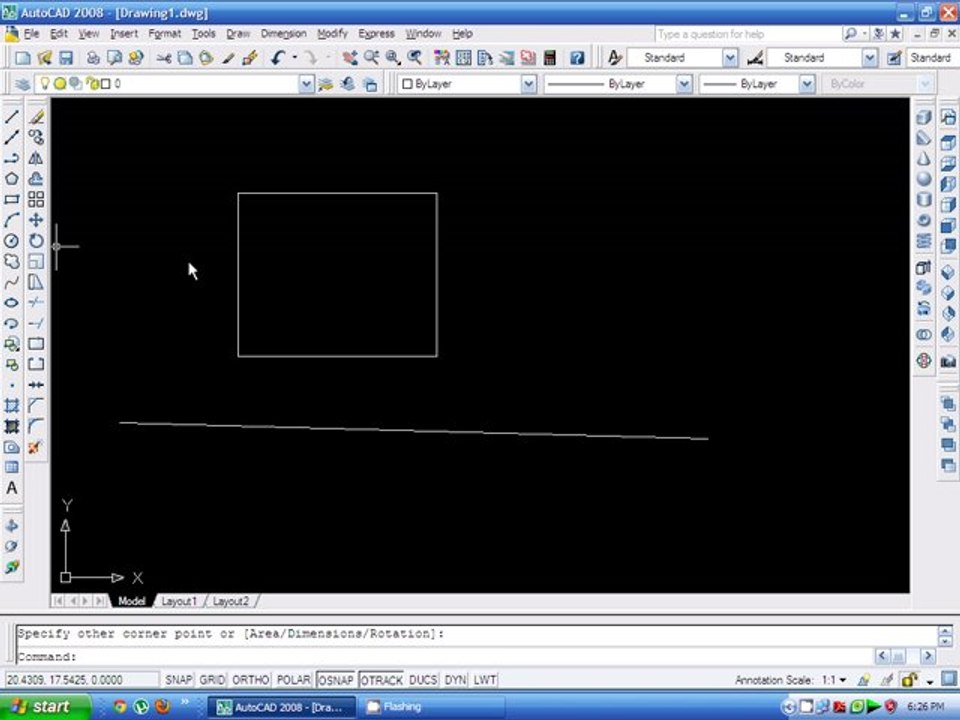960x720 pixels.
Task: Select the Rotate modify tool
Action: (36, 241)
